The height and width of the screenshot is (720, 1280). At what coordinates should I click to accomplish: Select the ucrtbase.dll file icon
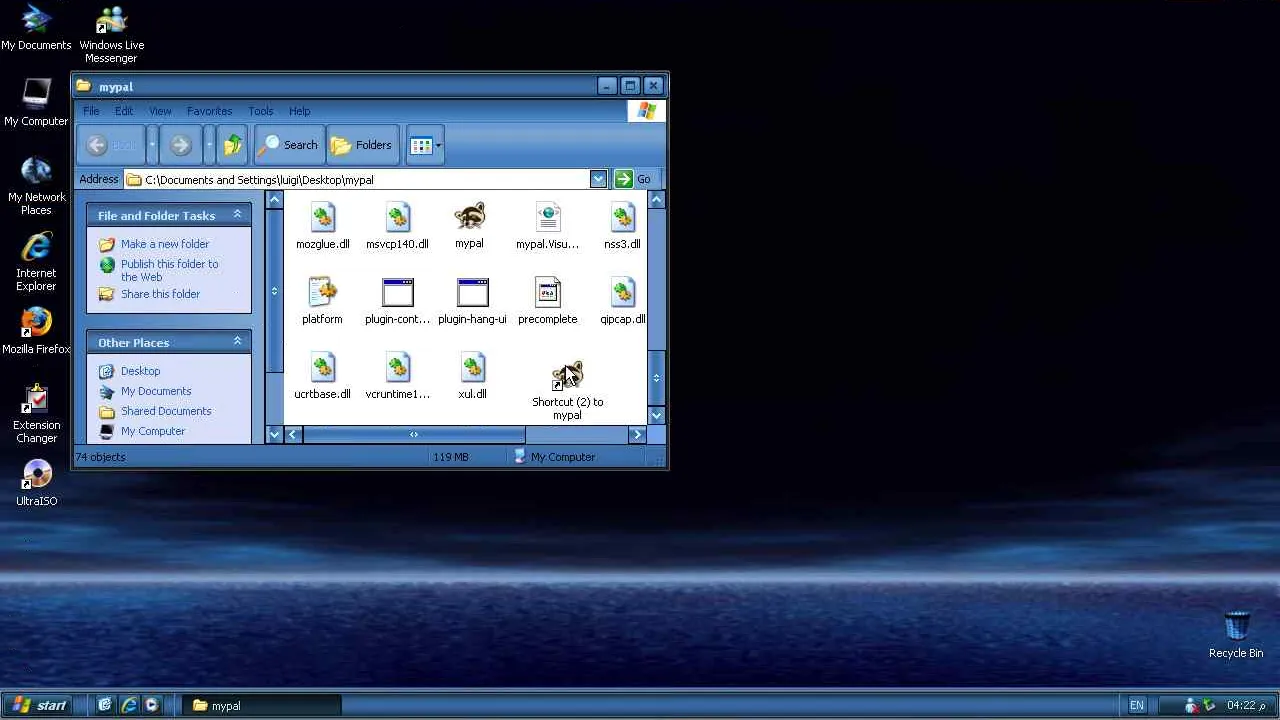click(x=322, y=367)
